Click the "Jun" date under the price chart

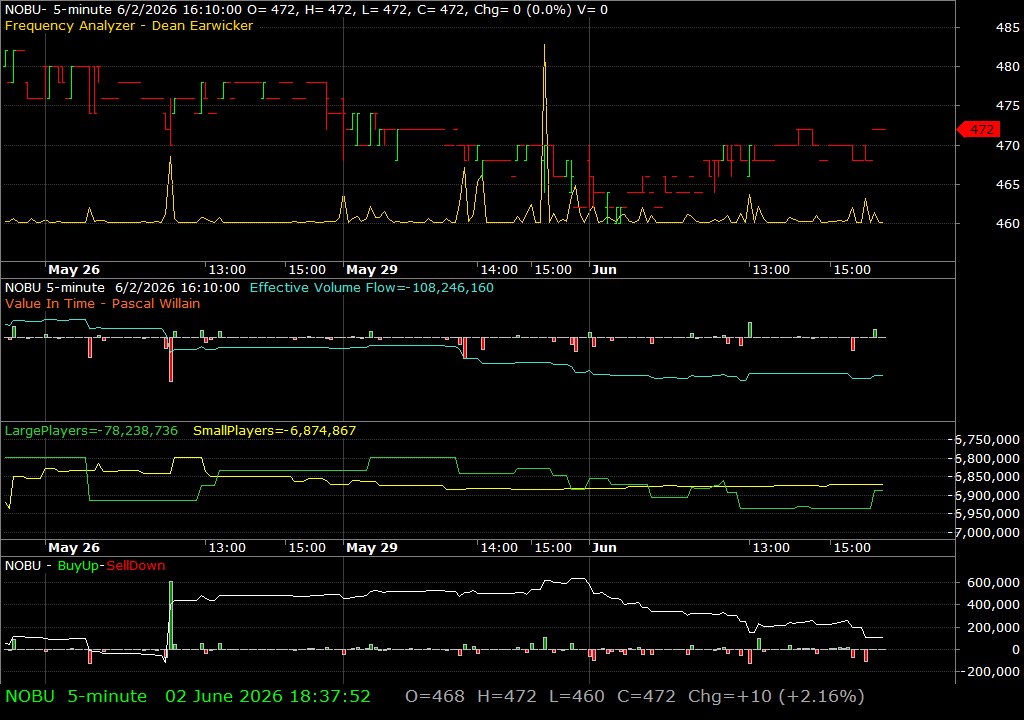coord(604,270)
